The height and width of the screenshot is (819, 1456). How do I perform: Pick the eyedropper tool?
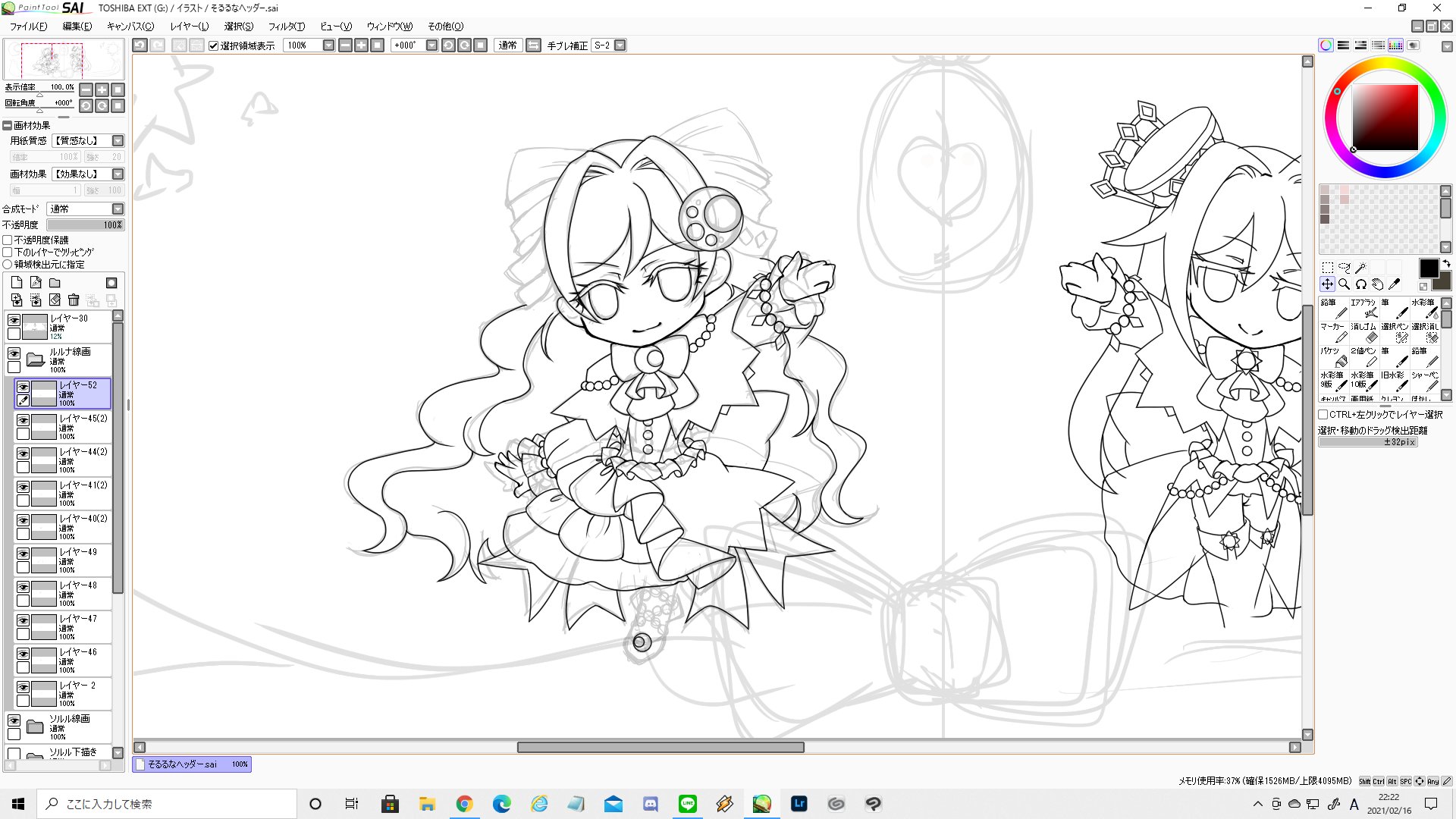pos(1394,284)
